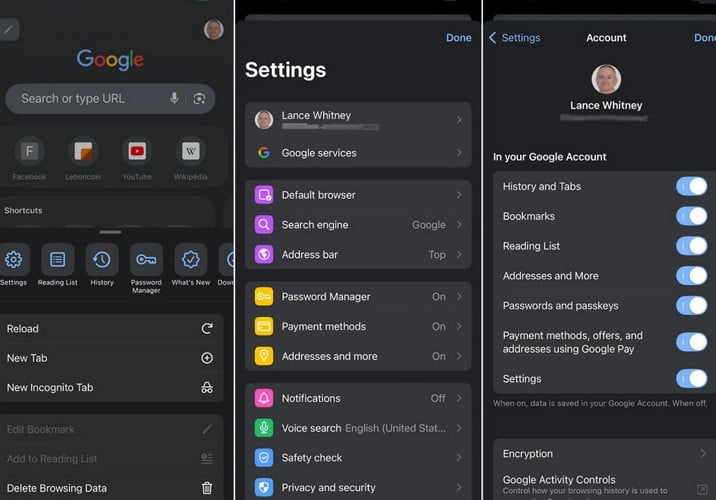The image size is (716, 500).
Task: Tap the New Tab plus icon
Action: pos(207,358)
